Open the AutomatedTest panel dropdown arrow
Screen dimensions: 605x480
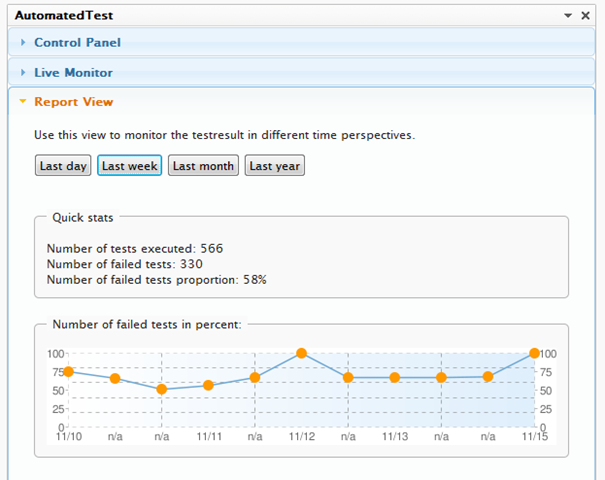click(570, 16)
